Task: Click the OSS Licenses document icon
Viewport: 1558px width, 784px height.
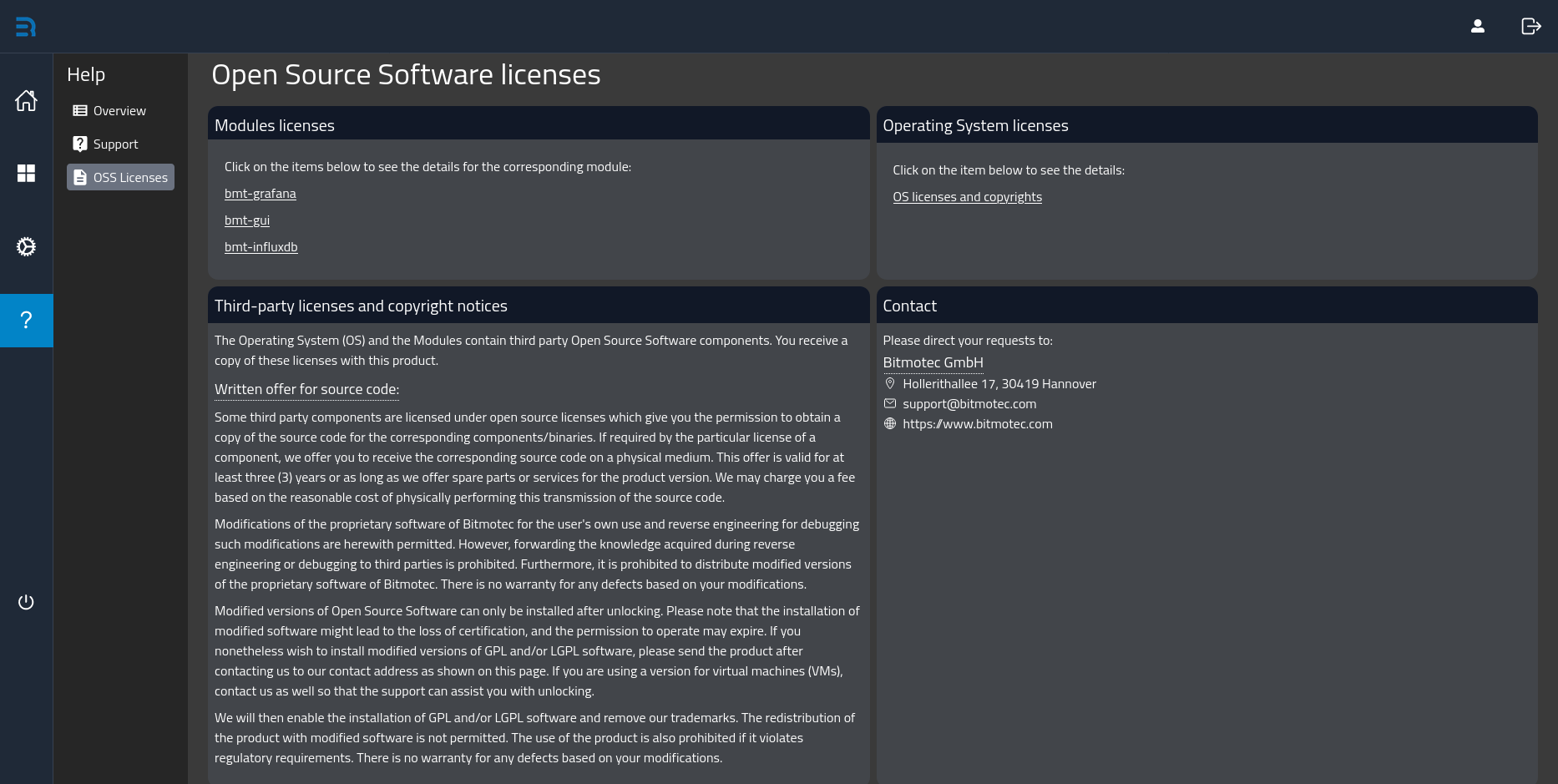Action: click(80, 177)
